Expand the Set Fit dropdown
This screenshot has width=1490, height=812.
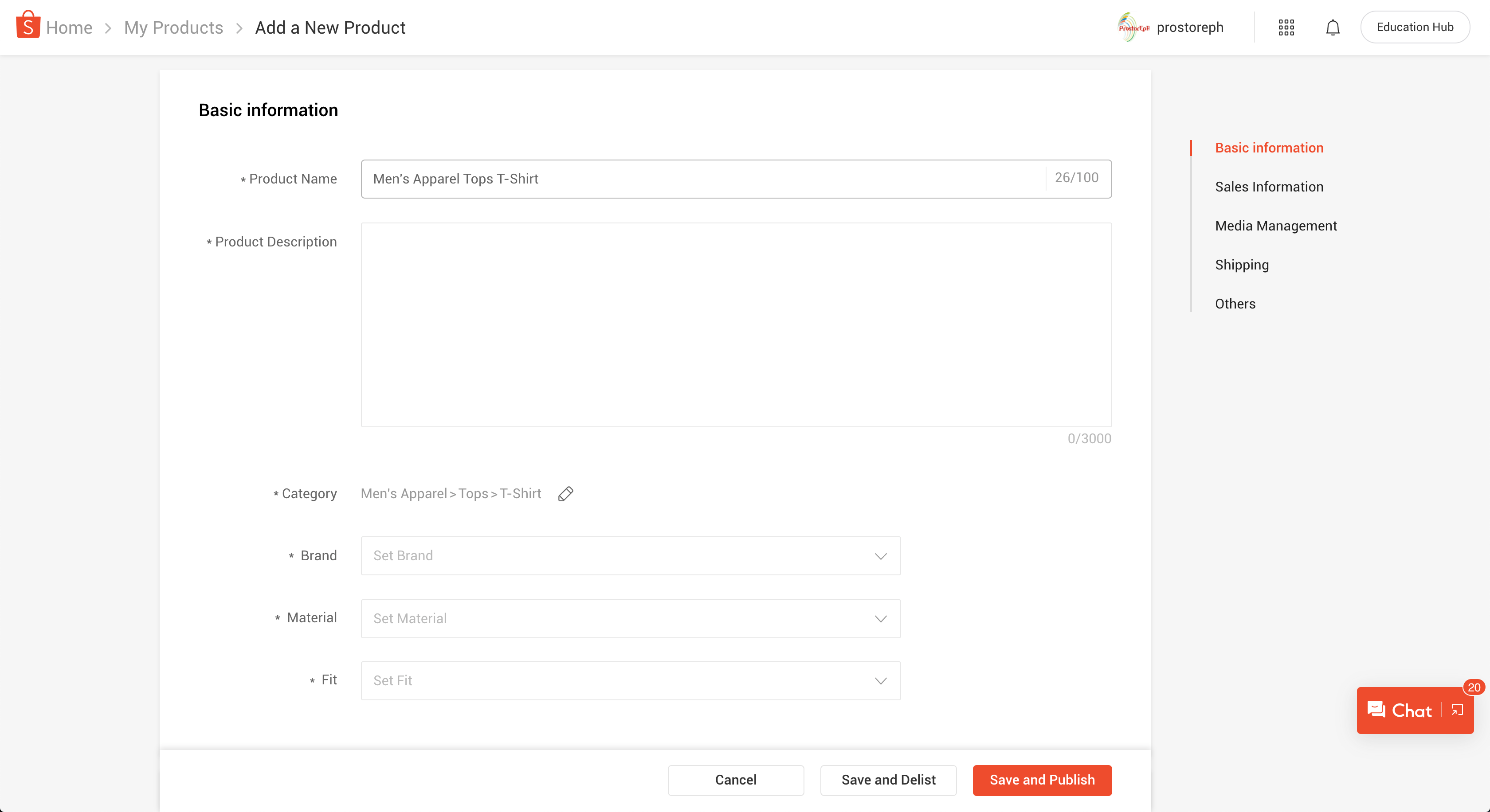pyautogui.click(x=630, y=680)
